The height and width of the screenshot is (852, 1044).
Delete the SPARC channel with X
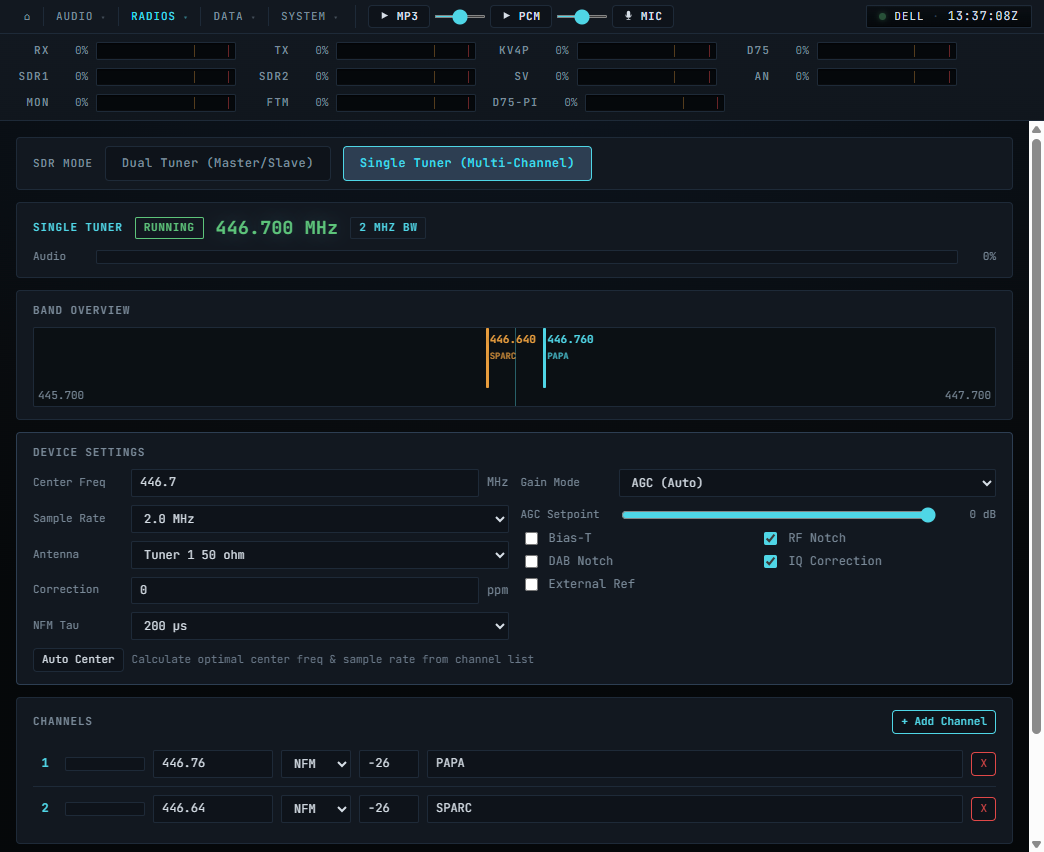(983, 809)
